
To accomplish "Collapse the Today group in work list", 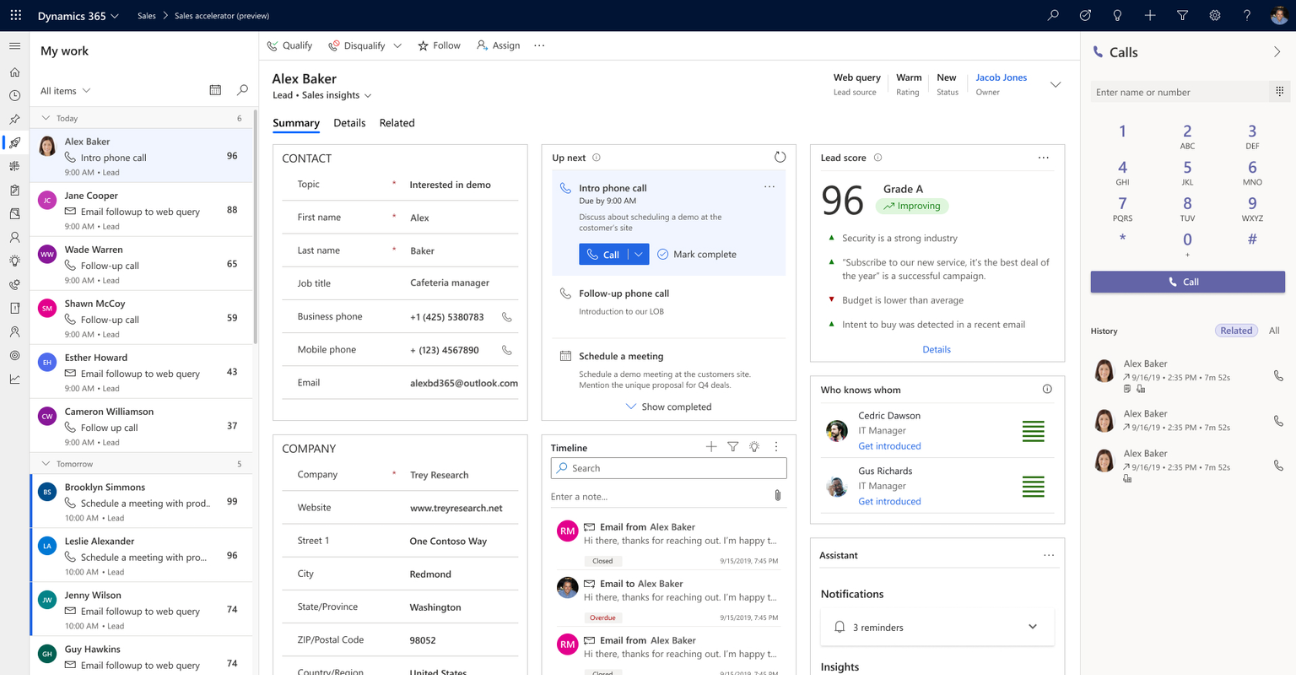I will pos(46,118).
